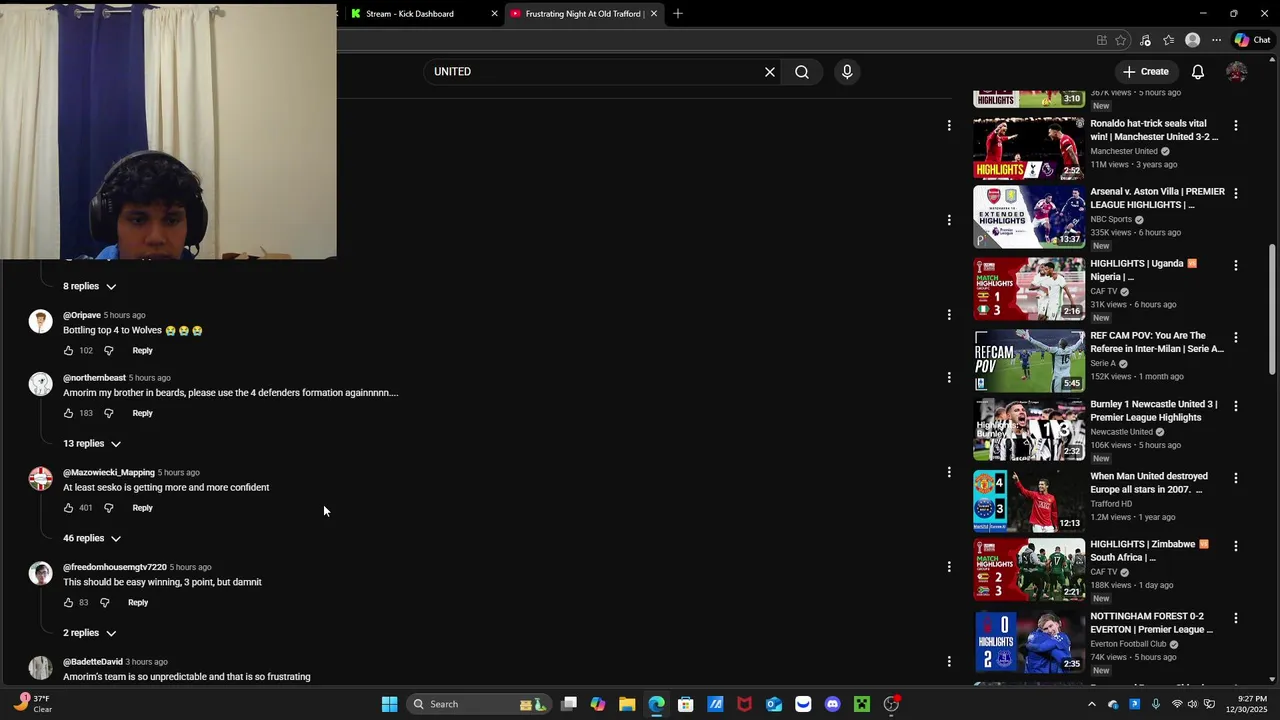Clear the UNITED search text with X
Viewport: 1280px width, 720px height.
(770, 72)
